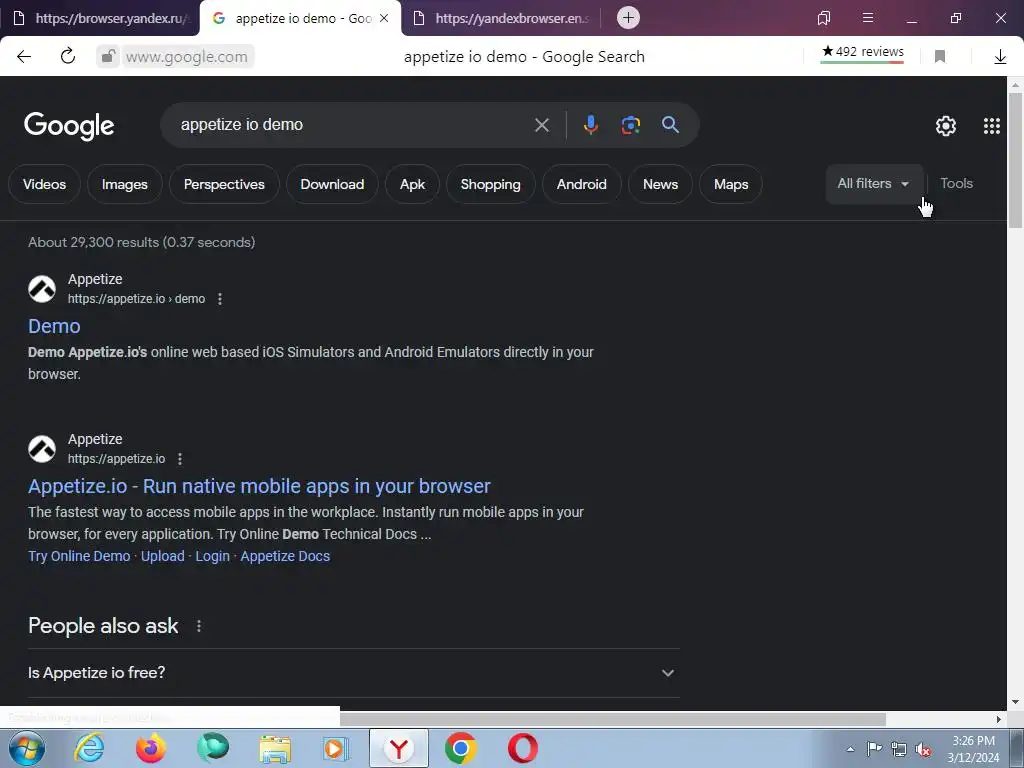Click the vertical page scrollbar thumb
1024x768 pixels.
(1016, 160)
